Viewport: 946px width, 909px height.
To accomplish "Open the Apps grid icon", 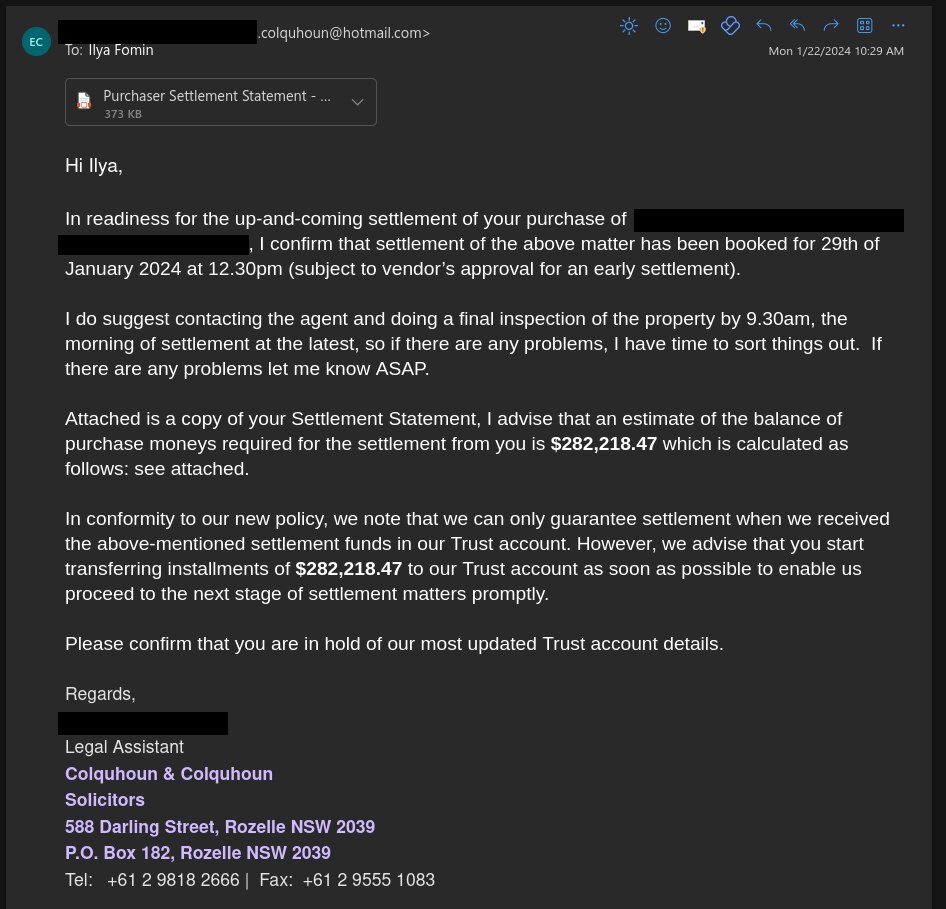I will pyautogui.click(x=865, y=26).
